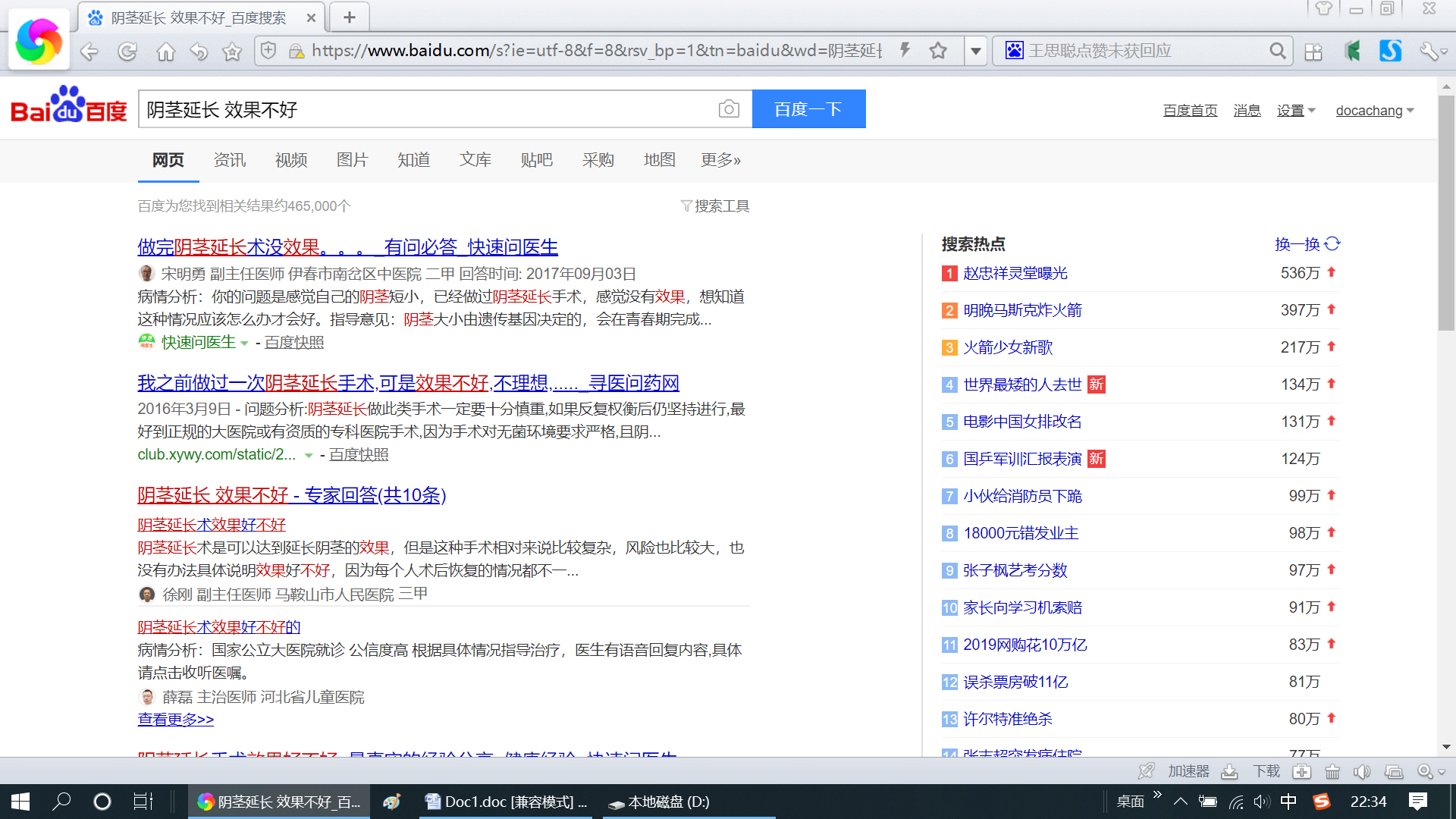The width and height of the screenshot is (1456, 819).
Task: Expand club.xywy.com source dropdown arrow
Action: click(x=309, y=456)
